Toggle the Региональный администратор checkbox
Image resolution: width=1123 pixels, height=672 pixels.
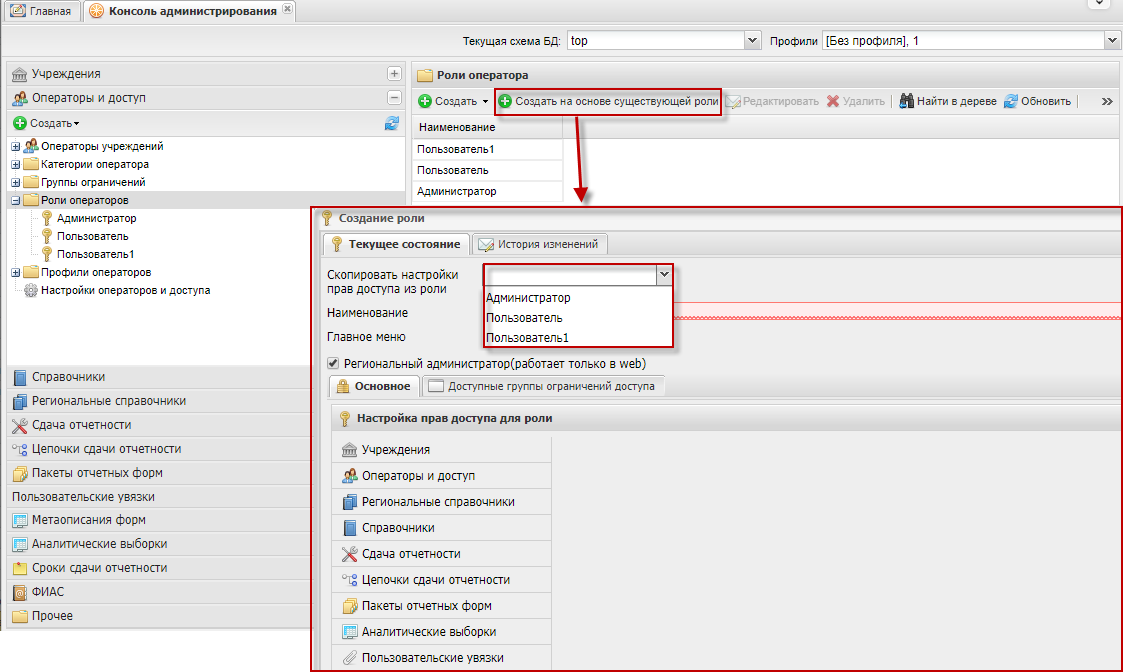(x=334, y=364)
